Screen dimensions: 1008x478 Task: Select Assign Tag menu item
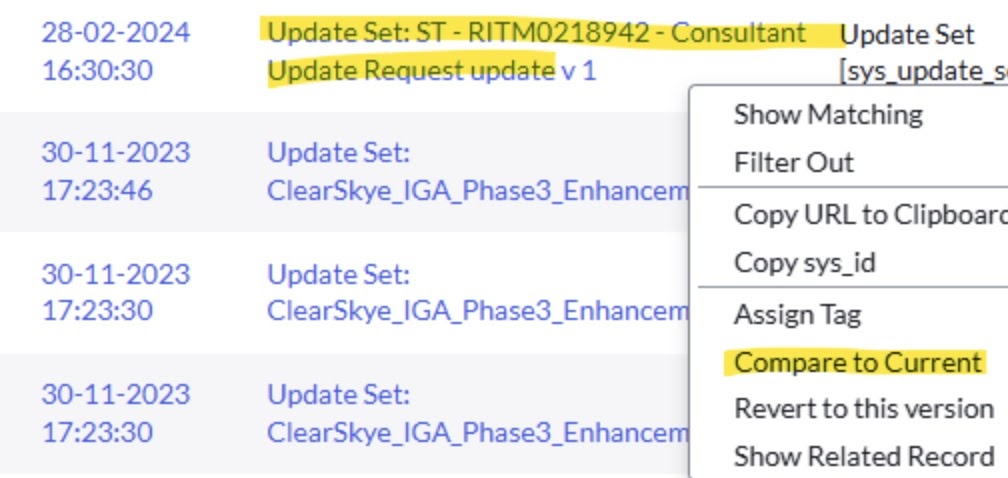797,315
